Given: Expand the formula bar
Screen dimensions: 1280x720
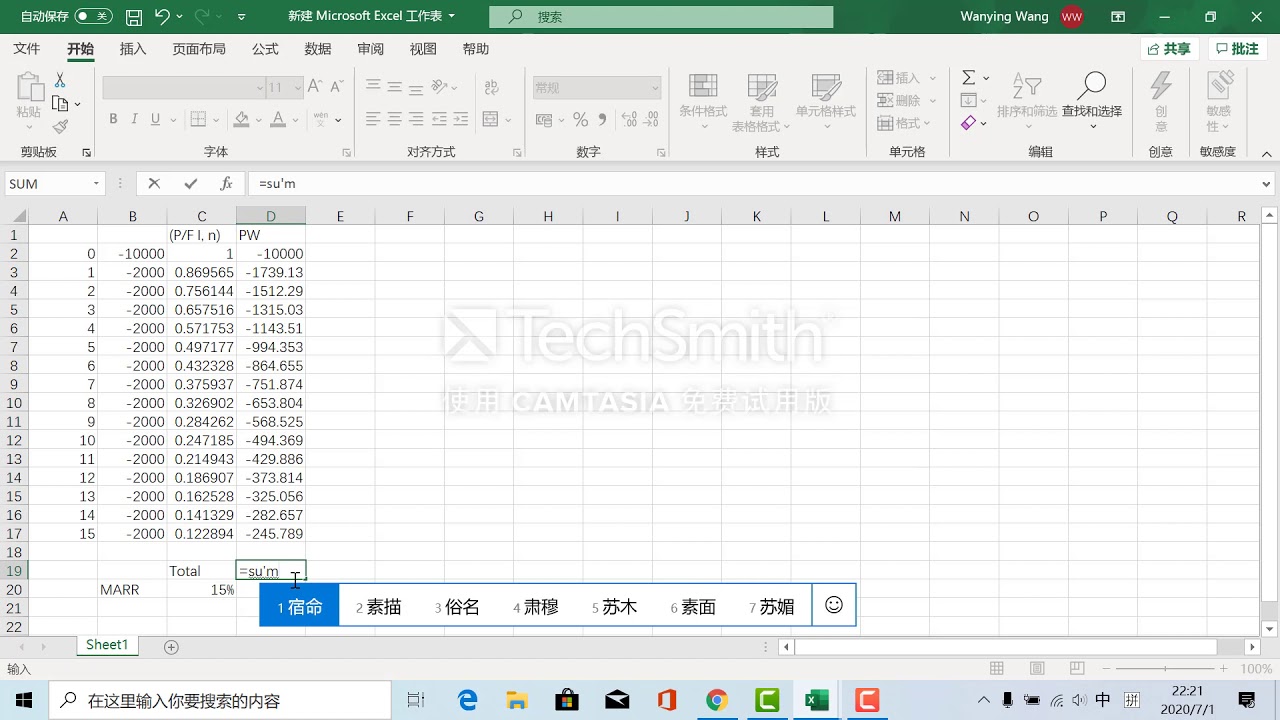Looking at the screenshot, I should [x=1267, y=184].
